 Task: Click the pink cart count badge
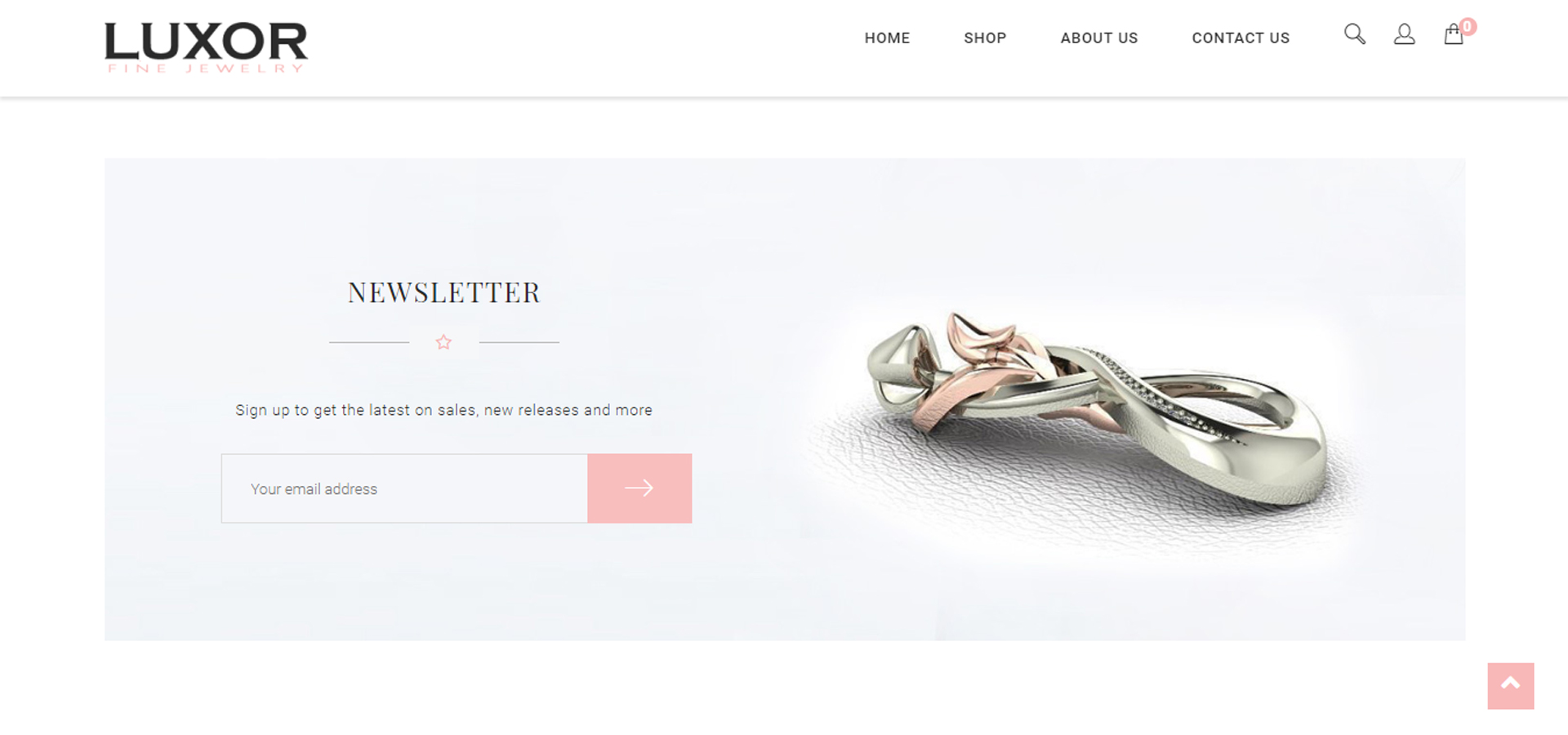point(1468,26)
